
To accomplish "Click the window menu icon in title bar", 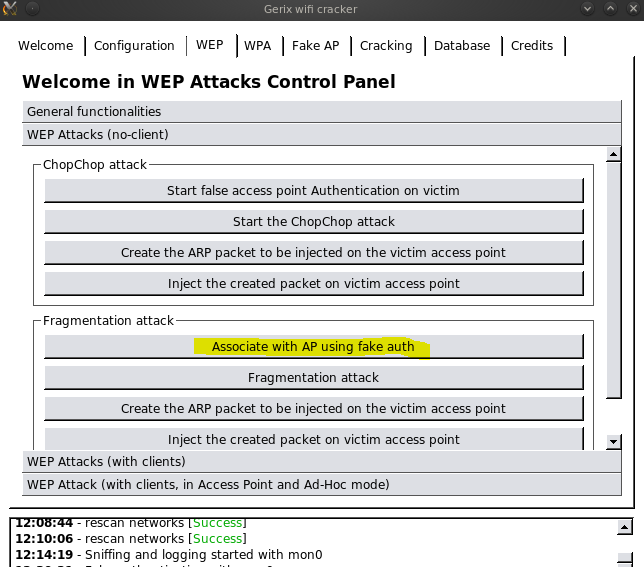I will pyautogui.click(x=9, y=9).
